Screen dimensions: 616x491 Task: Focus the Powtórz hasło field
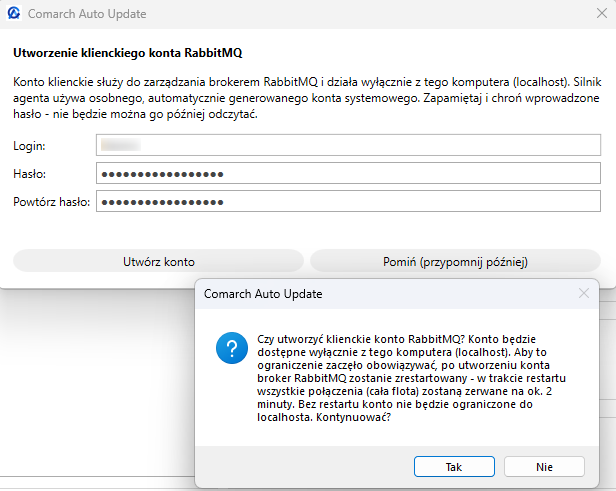click(x=348, y=201)
